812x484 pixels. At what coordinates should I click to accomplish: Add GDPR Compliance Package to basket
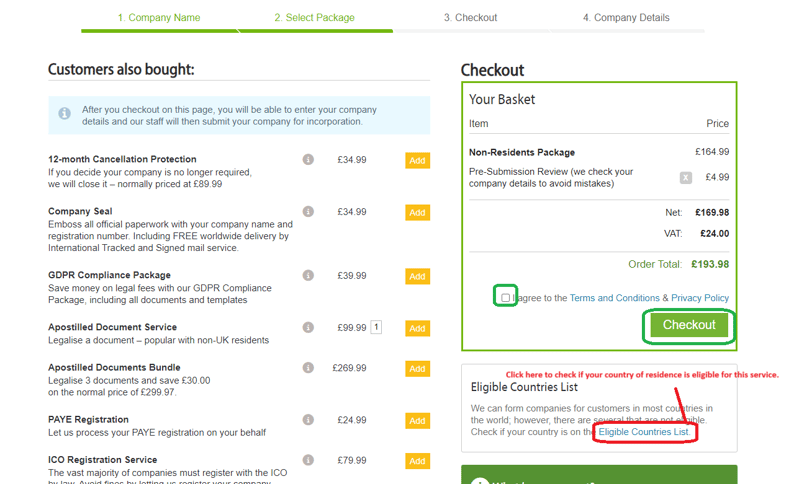417,276
